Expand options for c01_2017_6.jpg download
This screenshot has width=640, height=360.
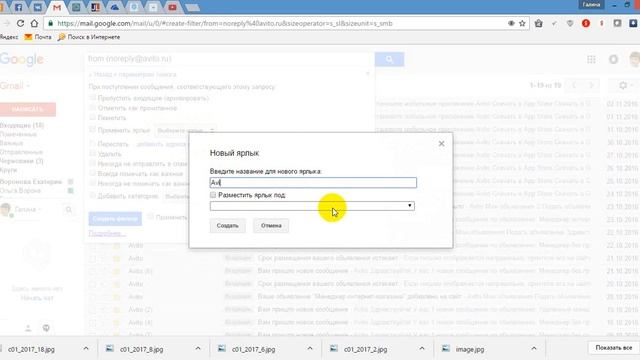pyautogui.click(x=310, y=349)
